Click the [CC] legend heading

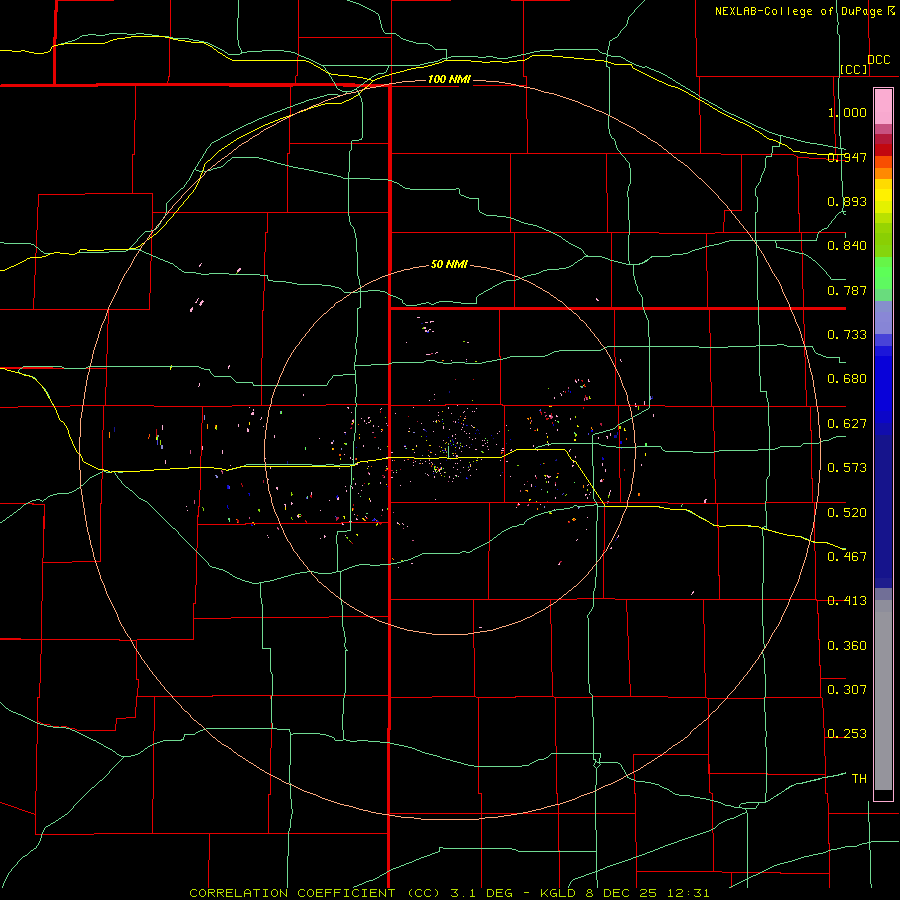tap(854, 69)
